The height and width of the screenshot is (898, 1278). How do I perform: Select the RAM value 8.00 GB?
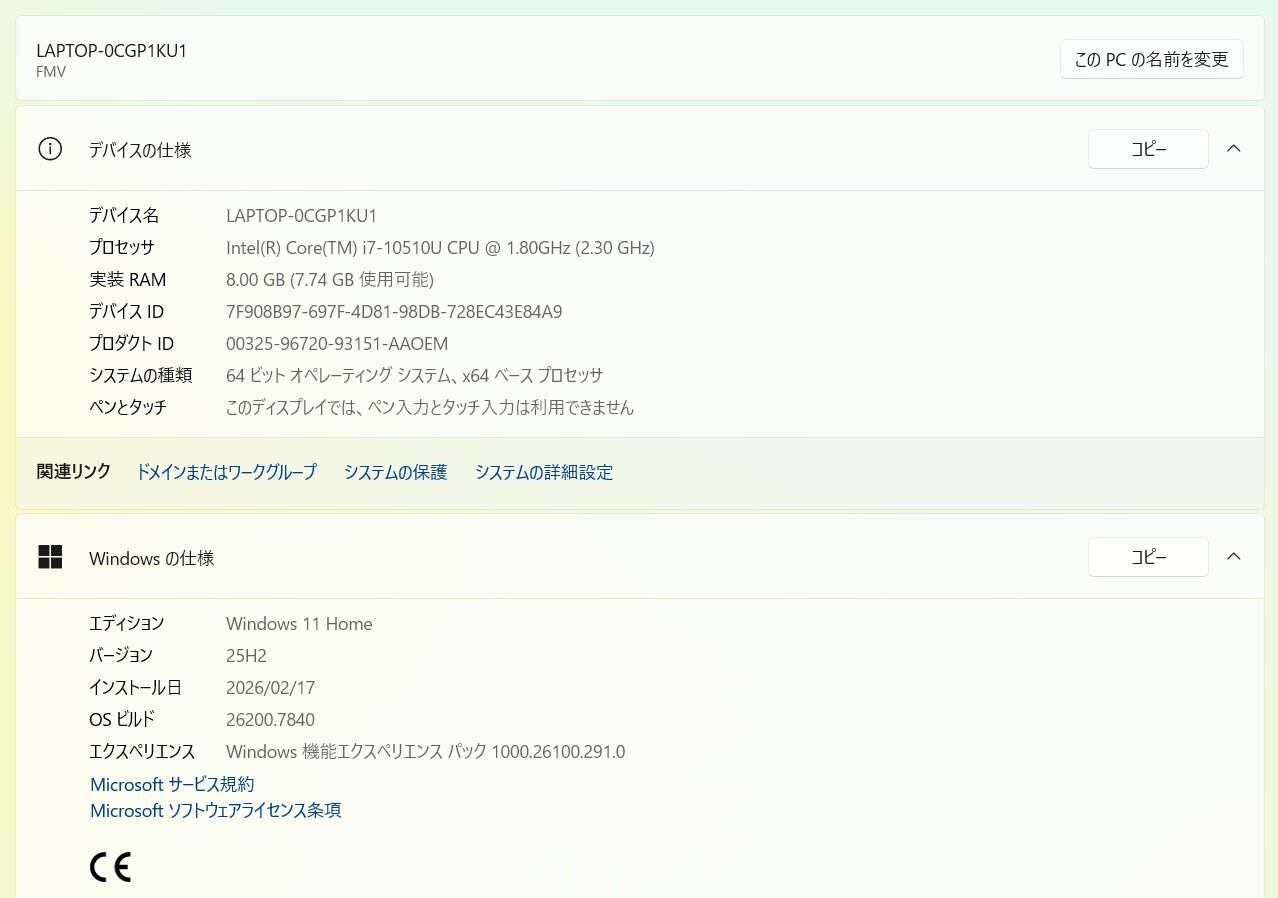[x=330, y=280]
